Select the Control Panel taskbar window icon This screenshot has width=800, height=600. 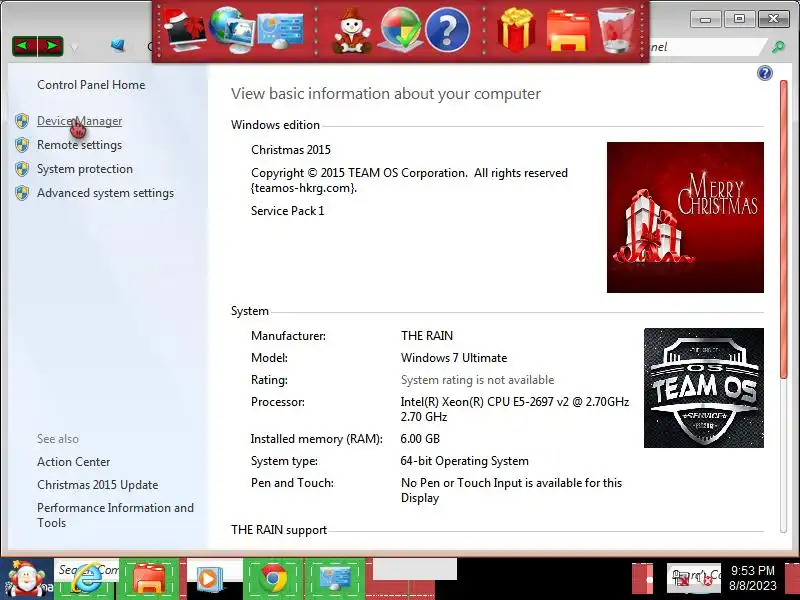[335, 580]
